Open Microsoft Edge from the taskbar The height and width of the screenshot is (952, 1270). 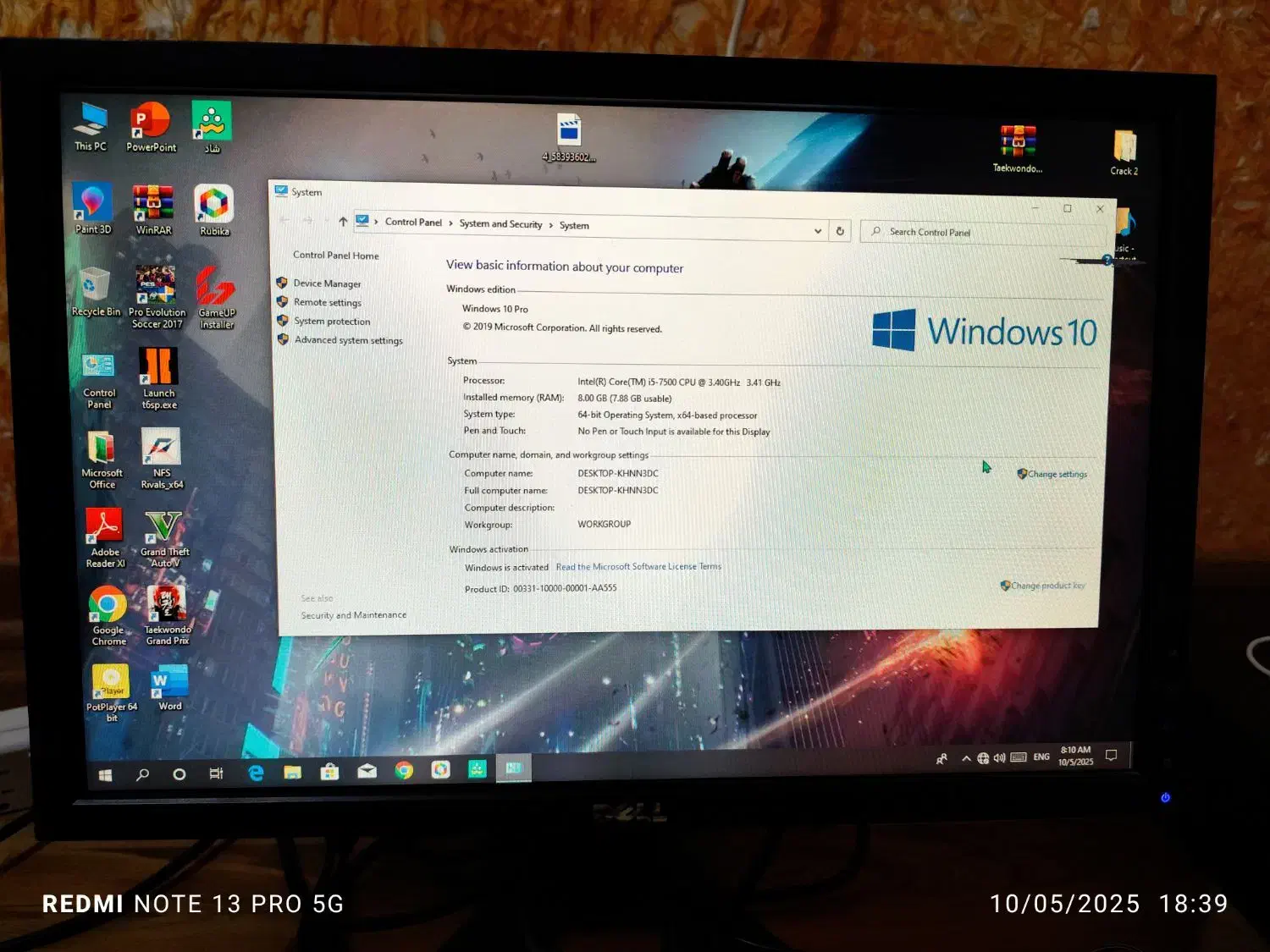(256, 773)
